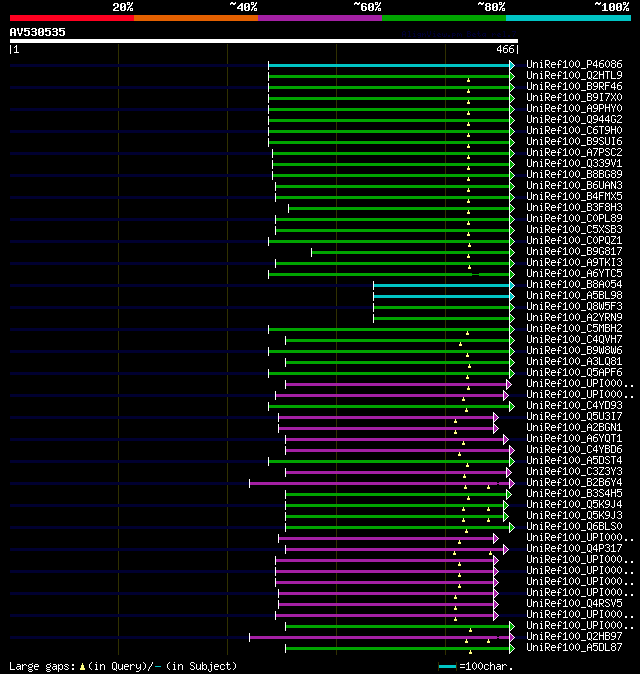Click the orange ~40% identity legend segment
Viewport: 640px width, 674px height.
pyautogui.click(x=196, y=18)
